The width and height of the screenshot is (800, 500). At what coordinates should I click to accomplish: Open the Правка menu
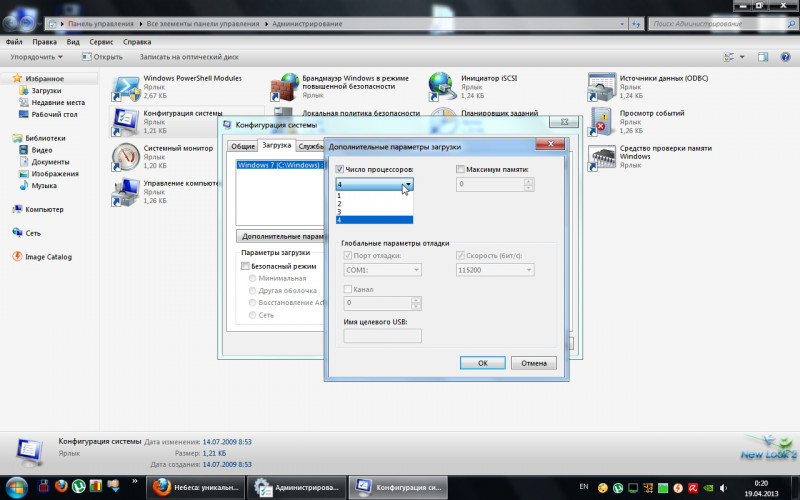[44, 42]
